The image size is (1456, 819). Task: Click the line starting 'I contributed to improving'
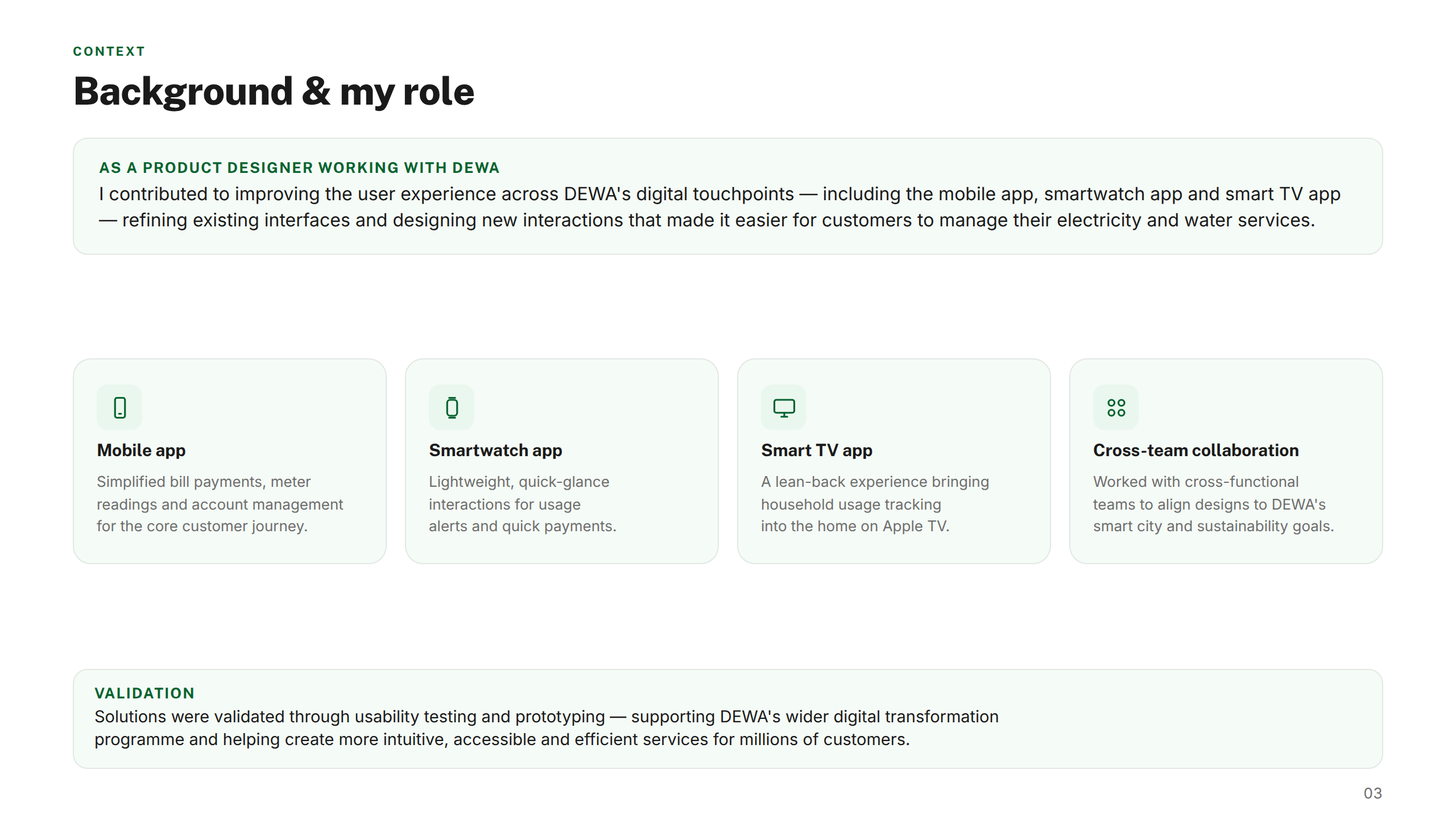[720, 194]
